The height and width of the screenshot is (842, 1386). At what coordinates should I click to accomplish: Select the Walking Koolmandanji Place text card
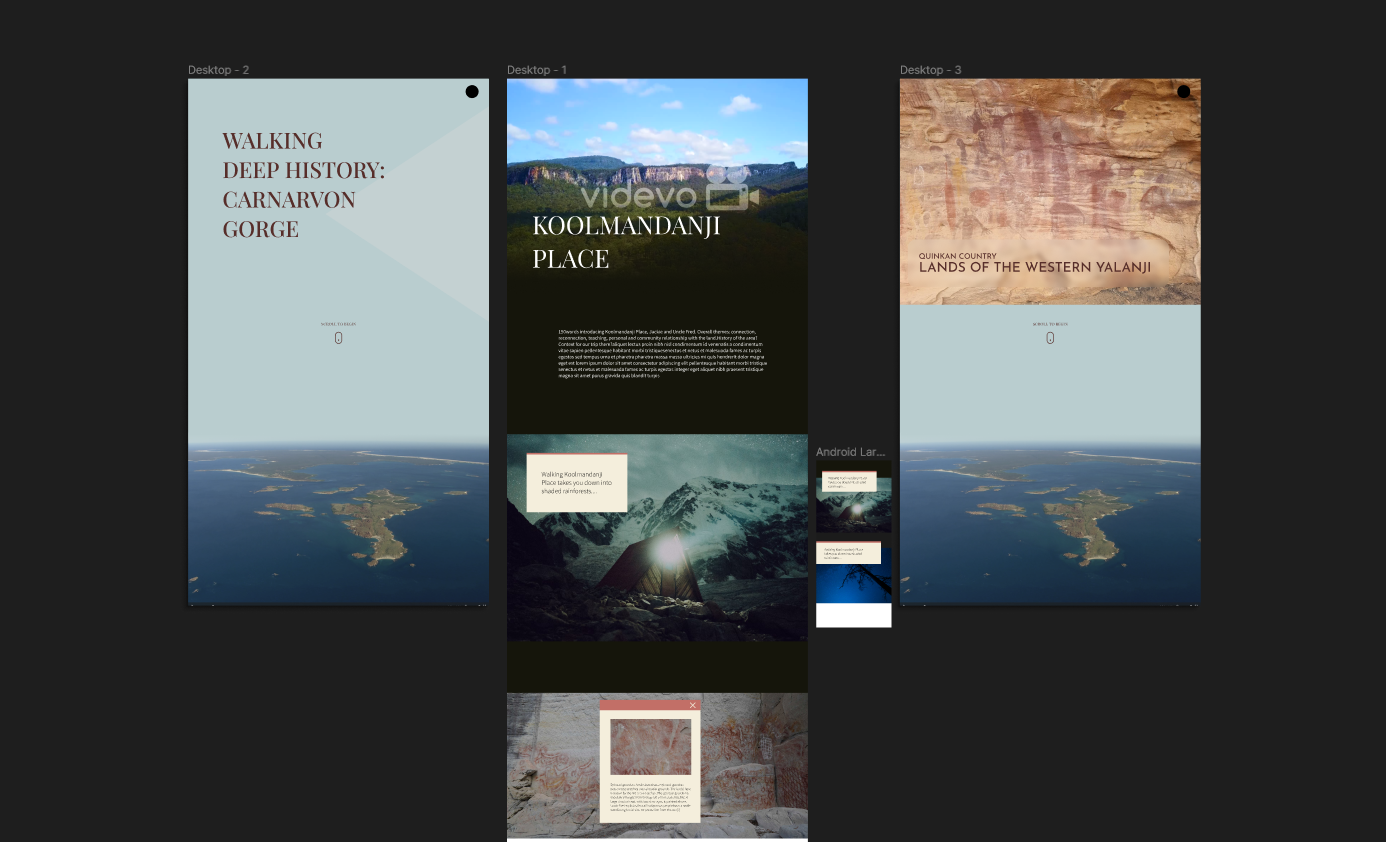tap(577, 483)
